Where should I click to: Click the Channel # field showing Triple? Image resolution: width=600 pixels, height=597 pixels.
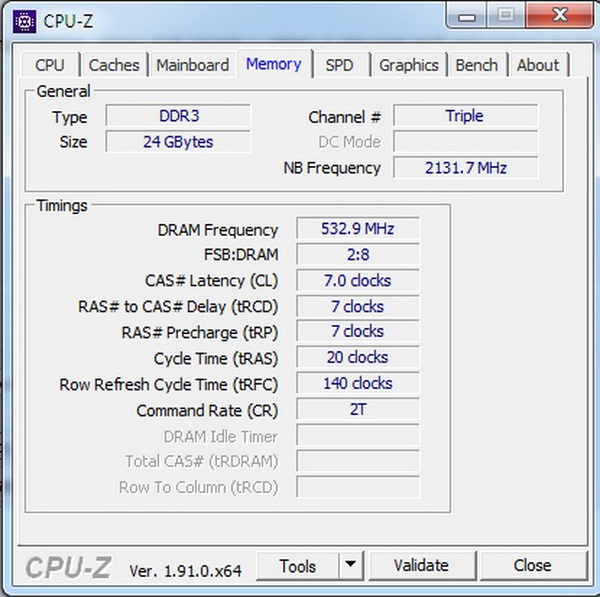tap(465, 116)
